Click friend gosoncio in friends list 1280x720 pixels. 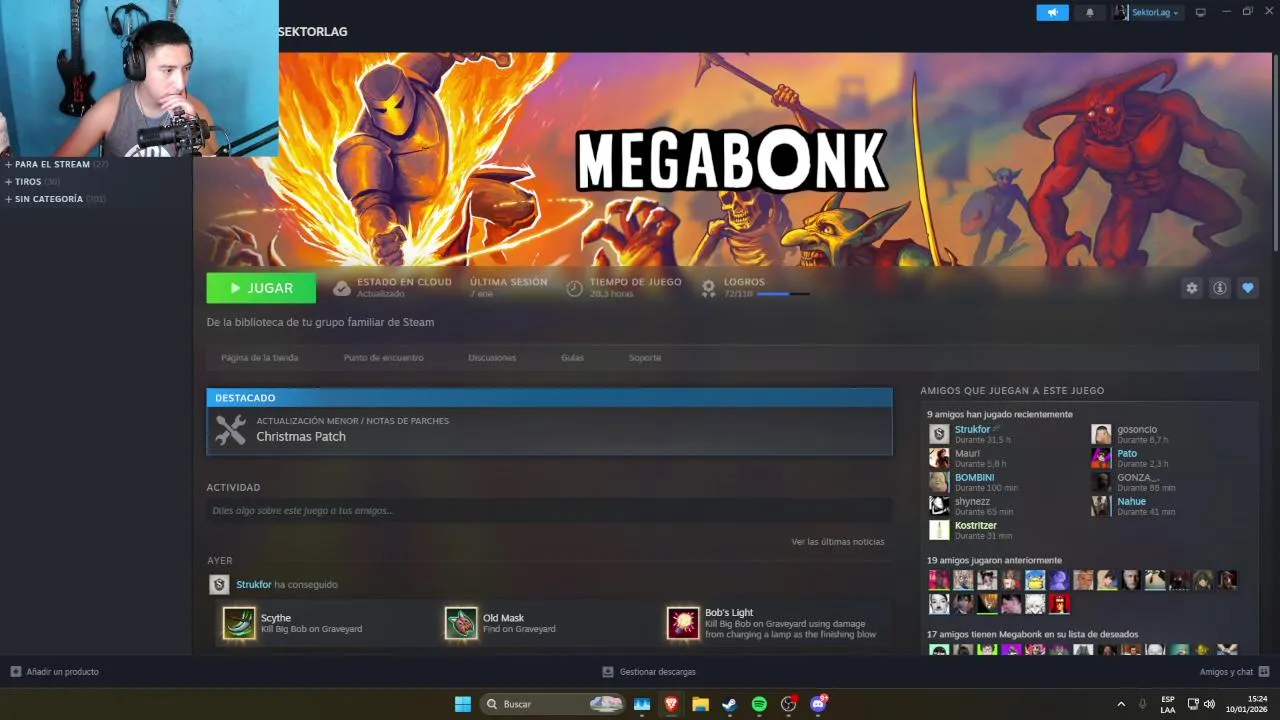click(1137, 429)
